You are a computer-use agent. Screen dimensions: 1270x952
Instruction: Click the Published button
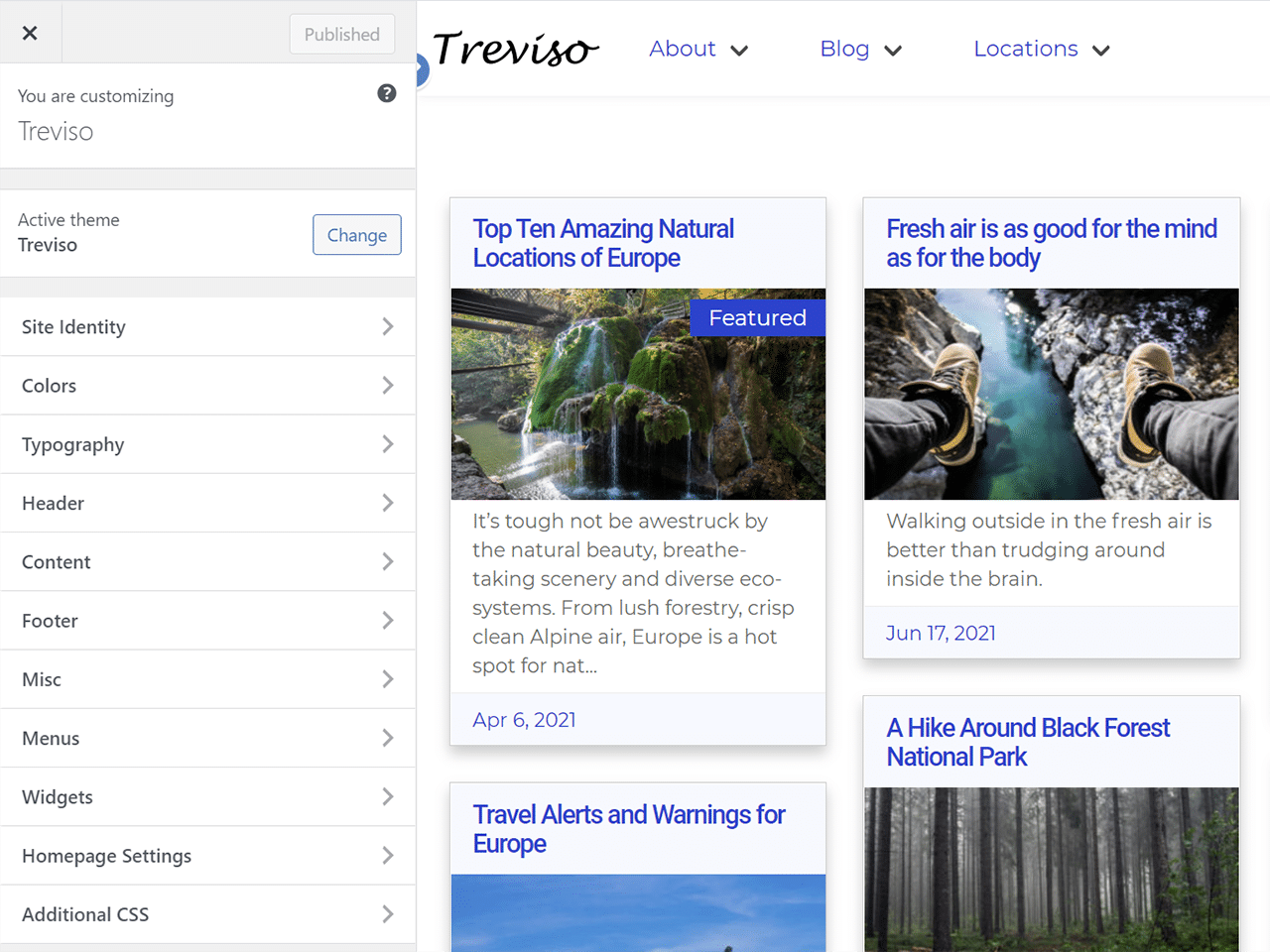point(342,34)
